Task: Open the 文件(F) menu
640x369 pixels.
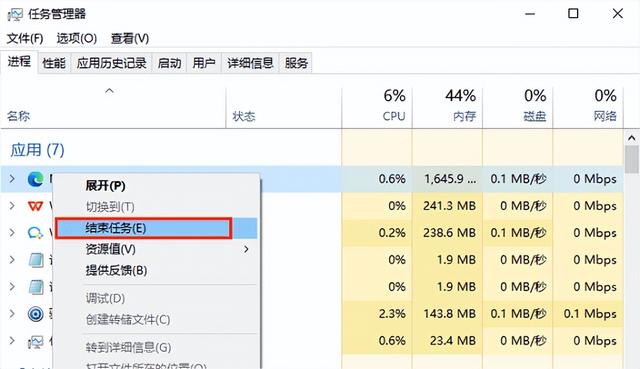Action: click(25, 38)
